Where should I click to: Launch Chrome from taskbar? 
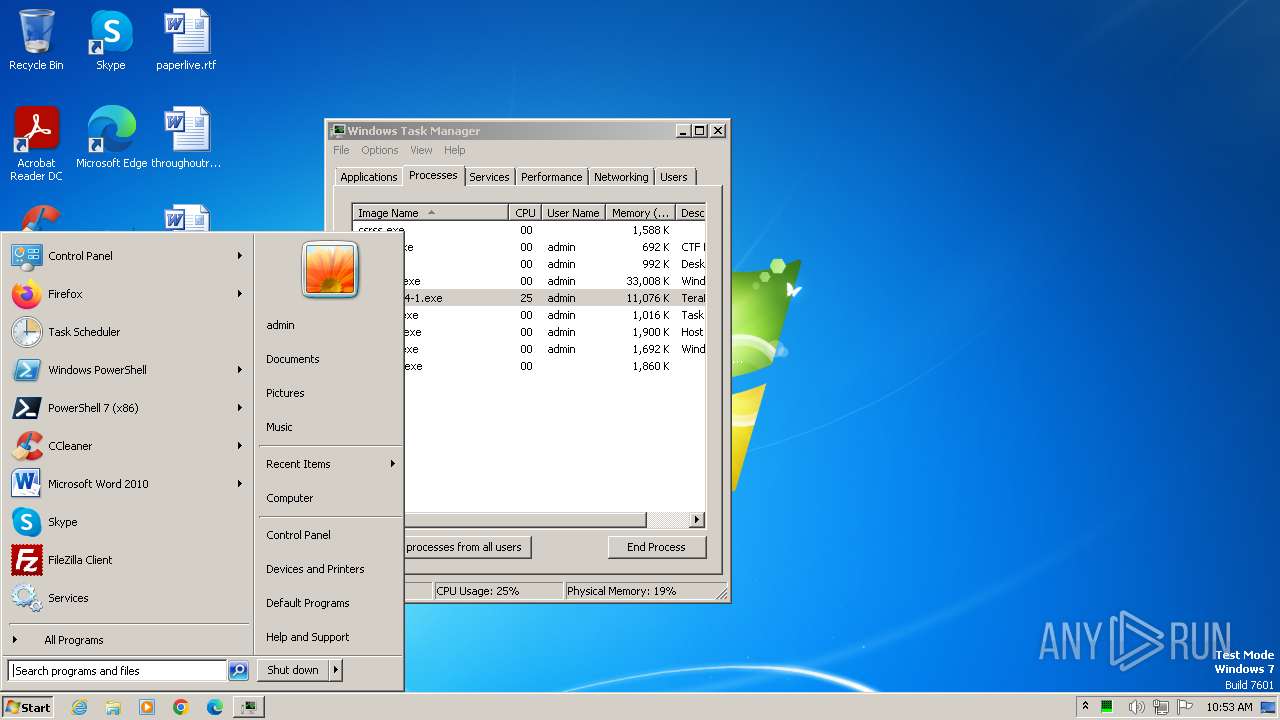pos(181,707)
